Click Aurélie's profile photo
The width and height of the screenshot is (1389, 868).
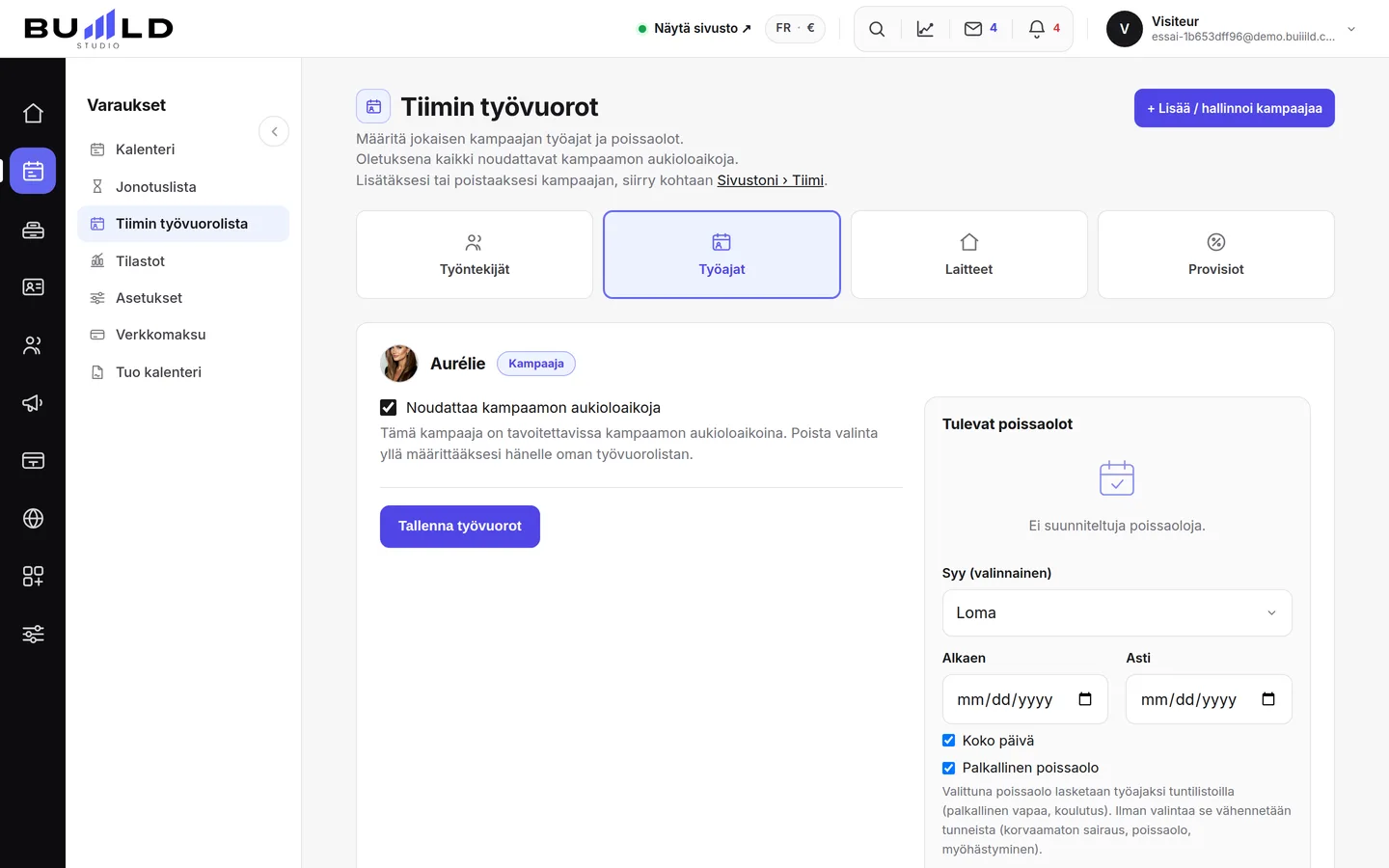point(399,364)
